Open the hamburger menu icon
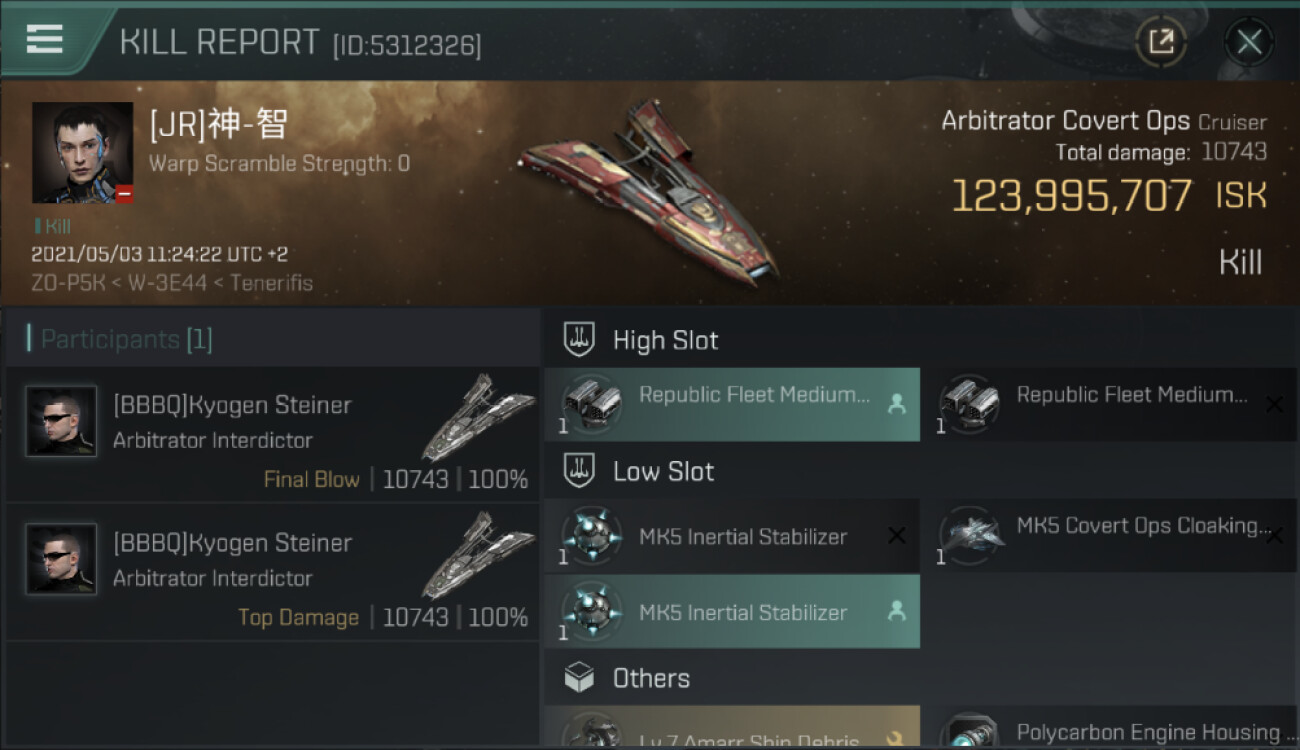This screenshot has width=1300, height=750. tap(44, 40)
